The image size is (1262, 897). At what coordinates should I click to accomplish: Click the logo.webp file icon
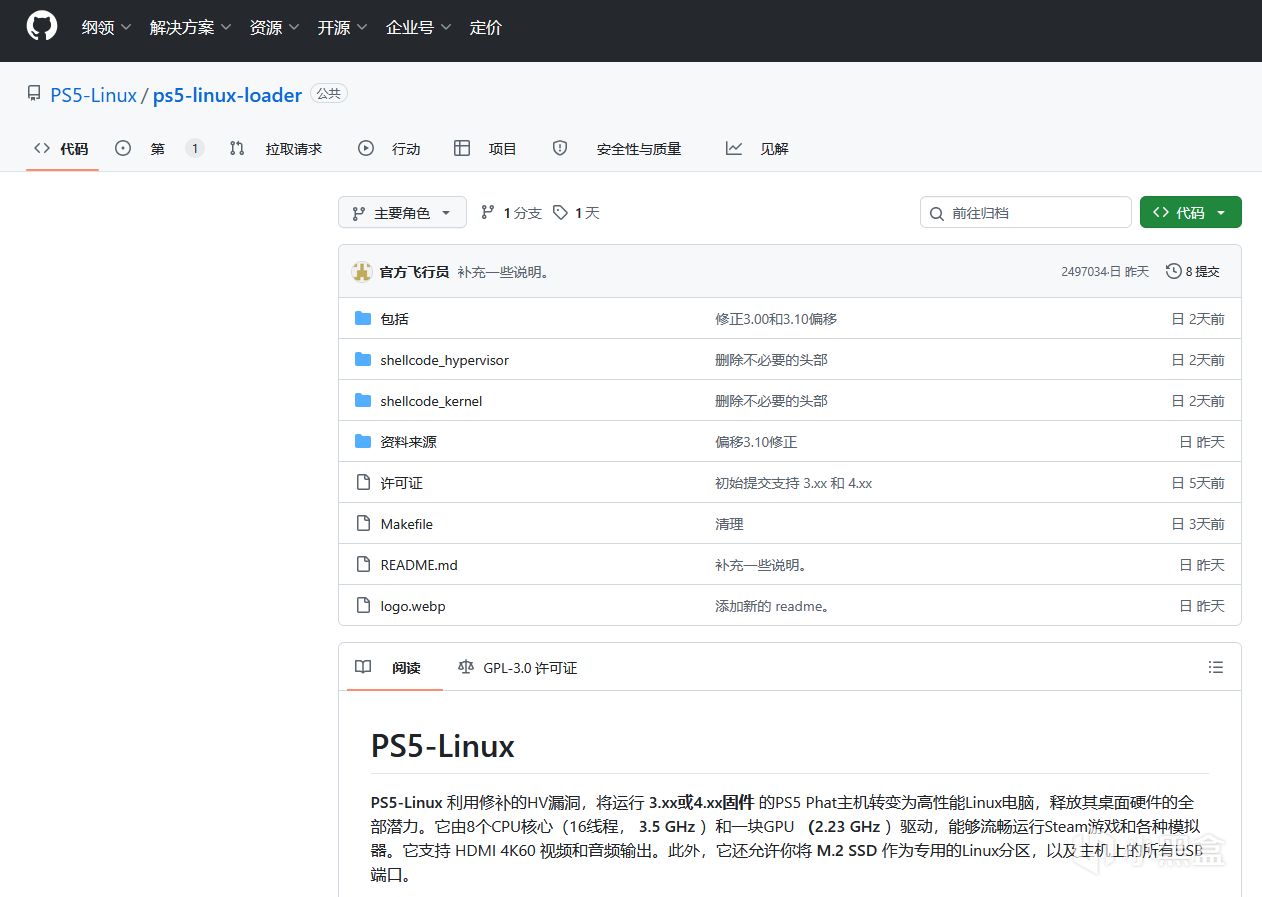363,605
